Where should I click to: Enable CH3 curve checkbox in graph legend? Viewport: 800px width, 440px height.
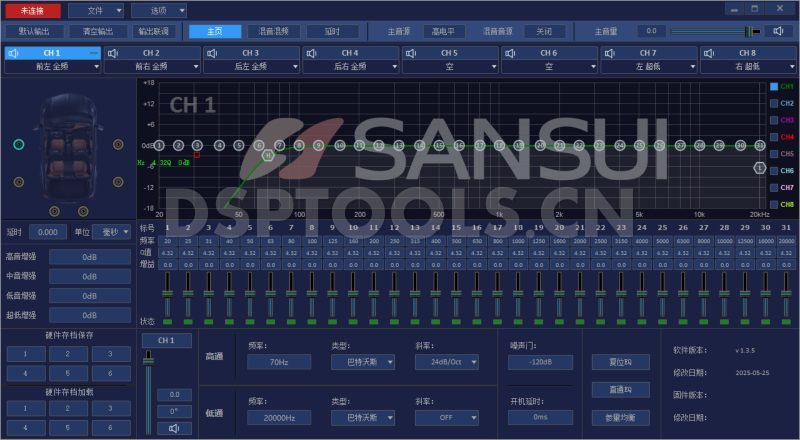pyautogui.click(x=774, y=120)
